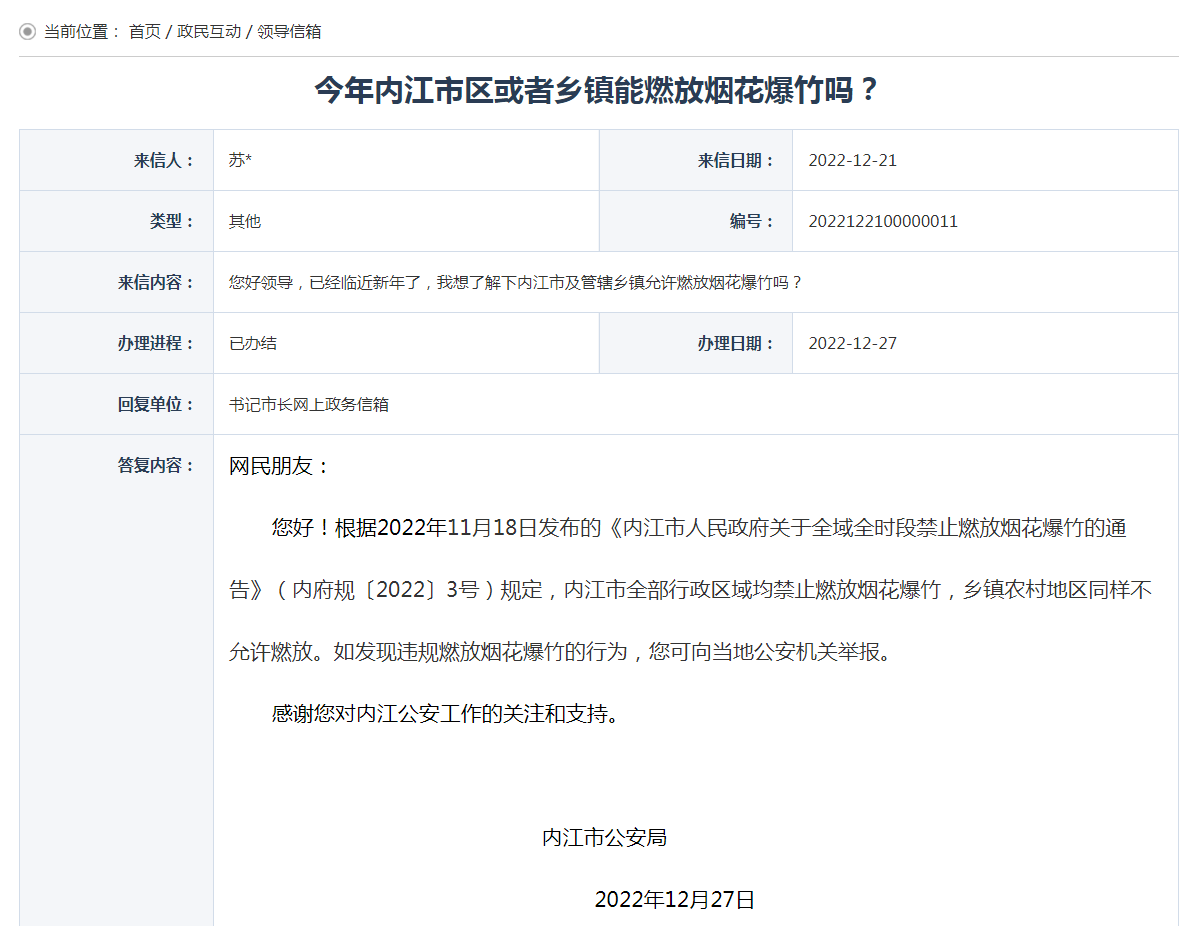Click the 来信内容 question text
This screenshot has width=1196, height=926.
point(515,282)
